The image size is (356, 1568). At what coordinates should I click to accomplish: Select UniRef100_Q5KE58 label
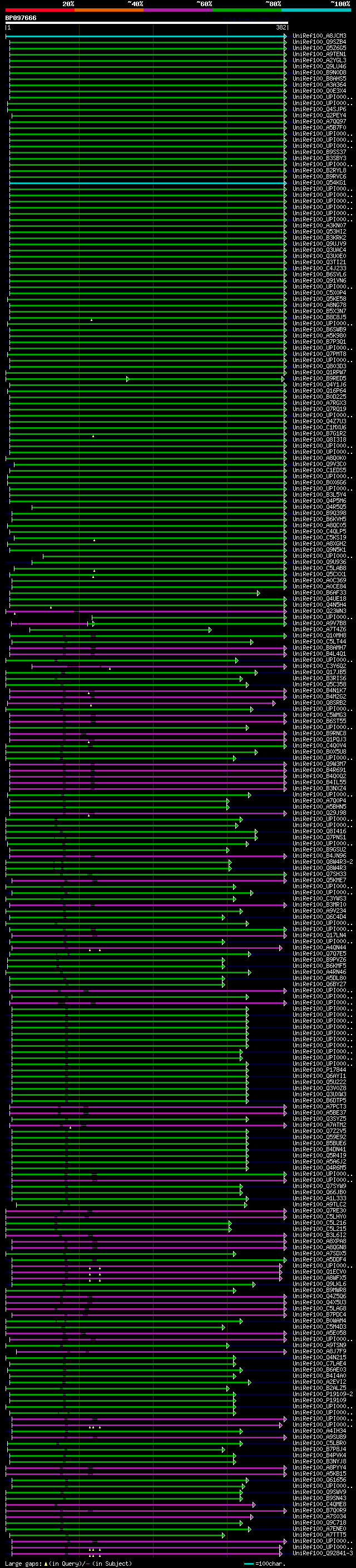[319, 299]
